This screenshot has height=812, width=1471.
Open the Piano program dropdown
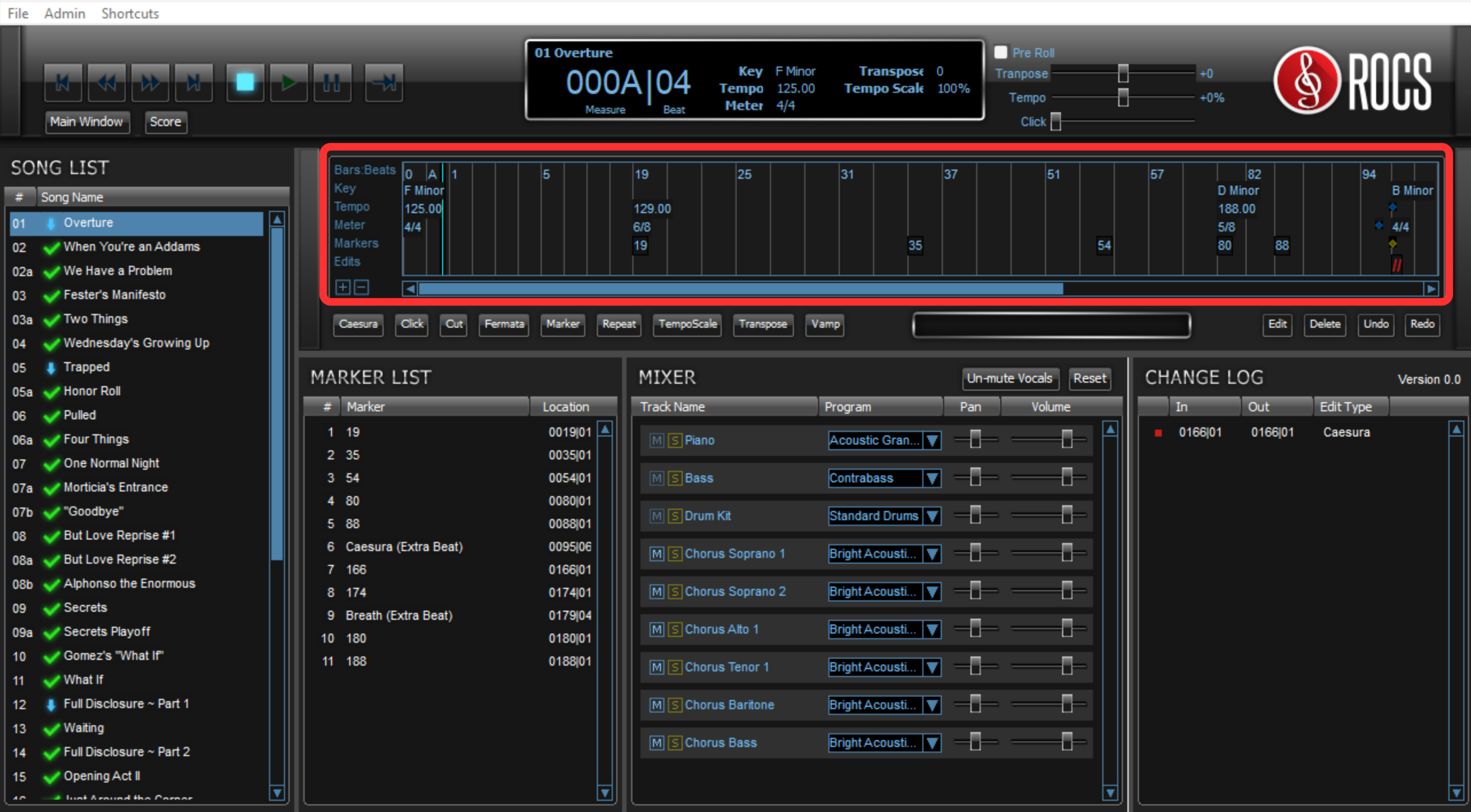(932, 440)
